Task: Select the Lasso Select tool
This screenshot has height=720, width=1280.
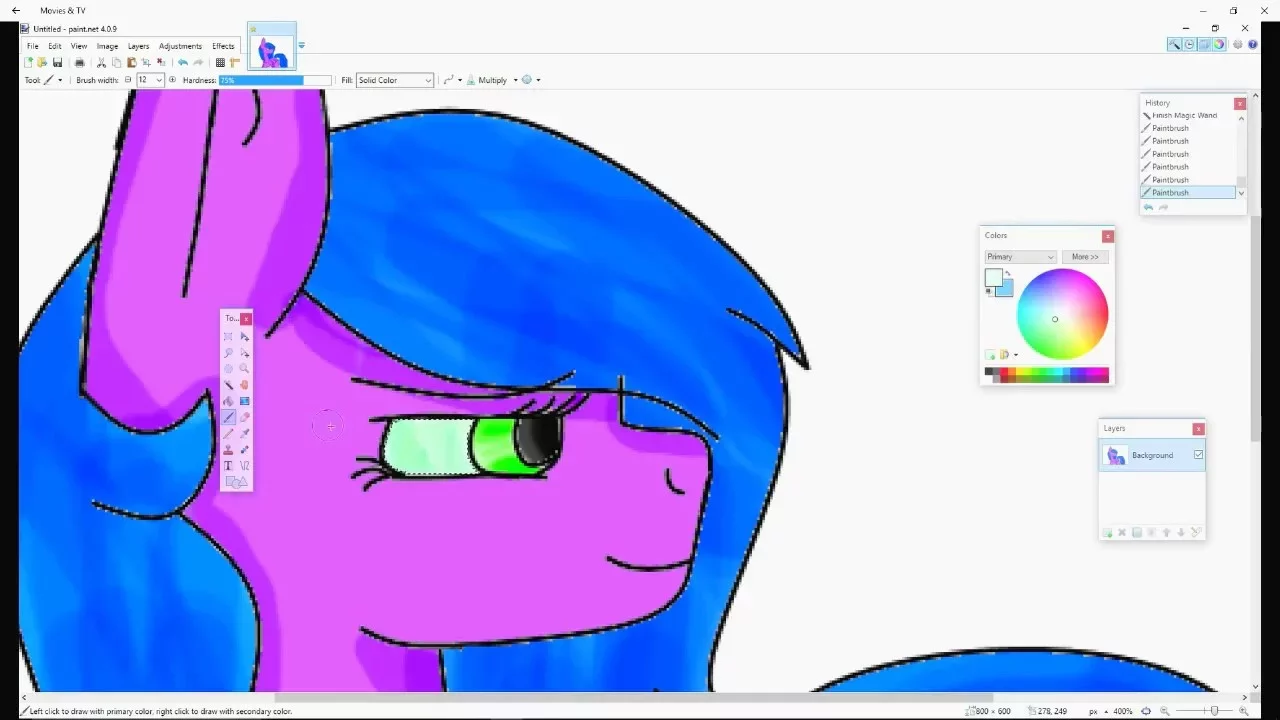Action: click(x=228, y=353)
